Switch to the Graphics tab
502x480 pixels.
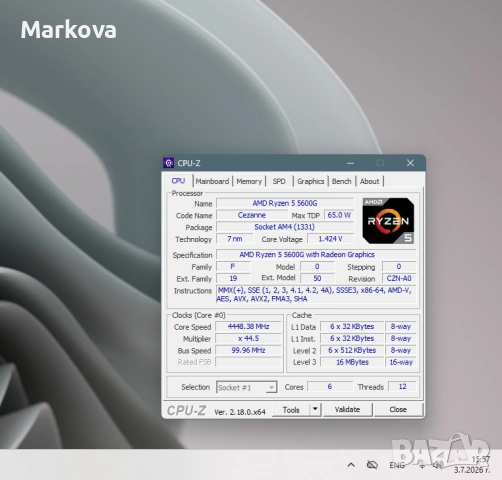click(311, 181)
